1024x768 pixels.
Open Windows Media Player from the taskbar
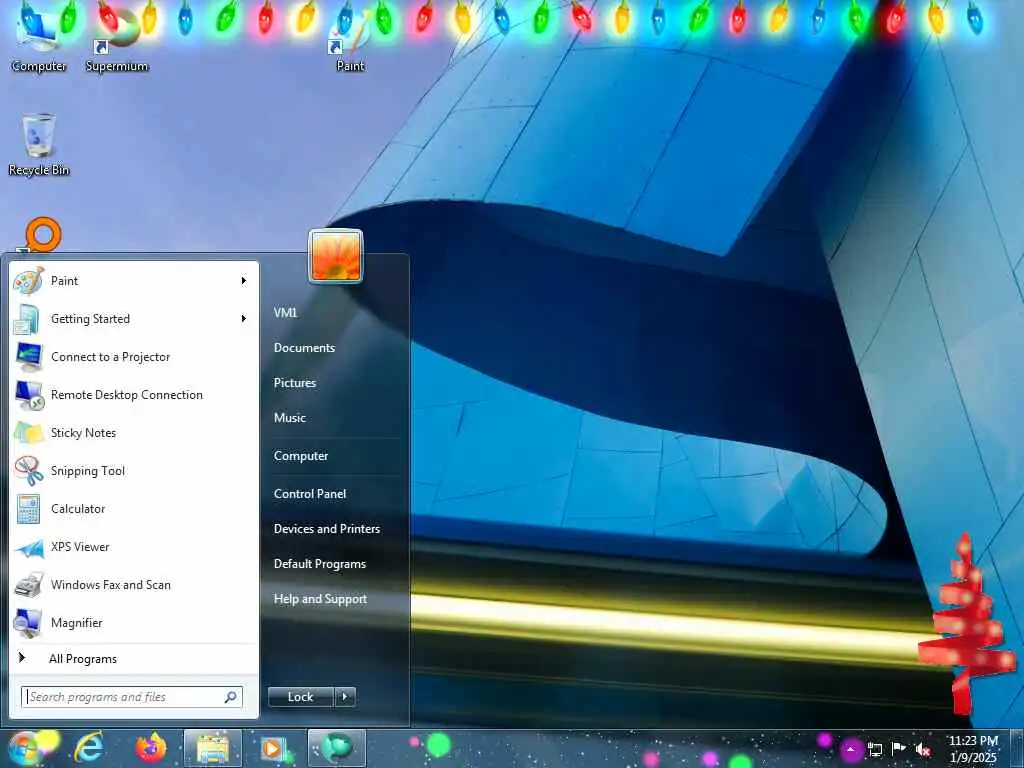[274, 748]
